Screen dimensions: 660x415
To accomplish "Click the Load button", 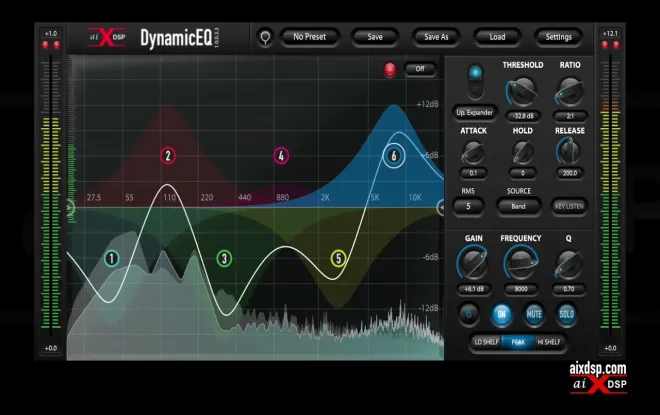I will [x=497, y=37].
